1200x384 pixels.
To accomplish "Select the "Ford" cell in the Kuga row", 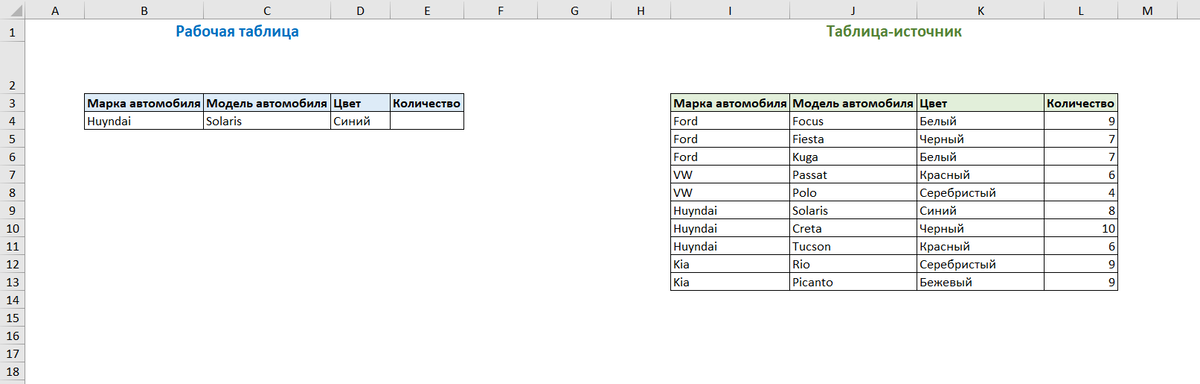I will pyautogui.click(x=730, y=157).
